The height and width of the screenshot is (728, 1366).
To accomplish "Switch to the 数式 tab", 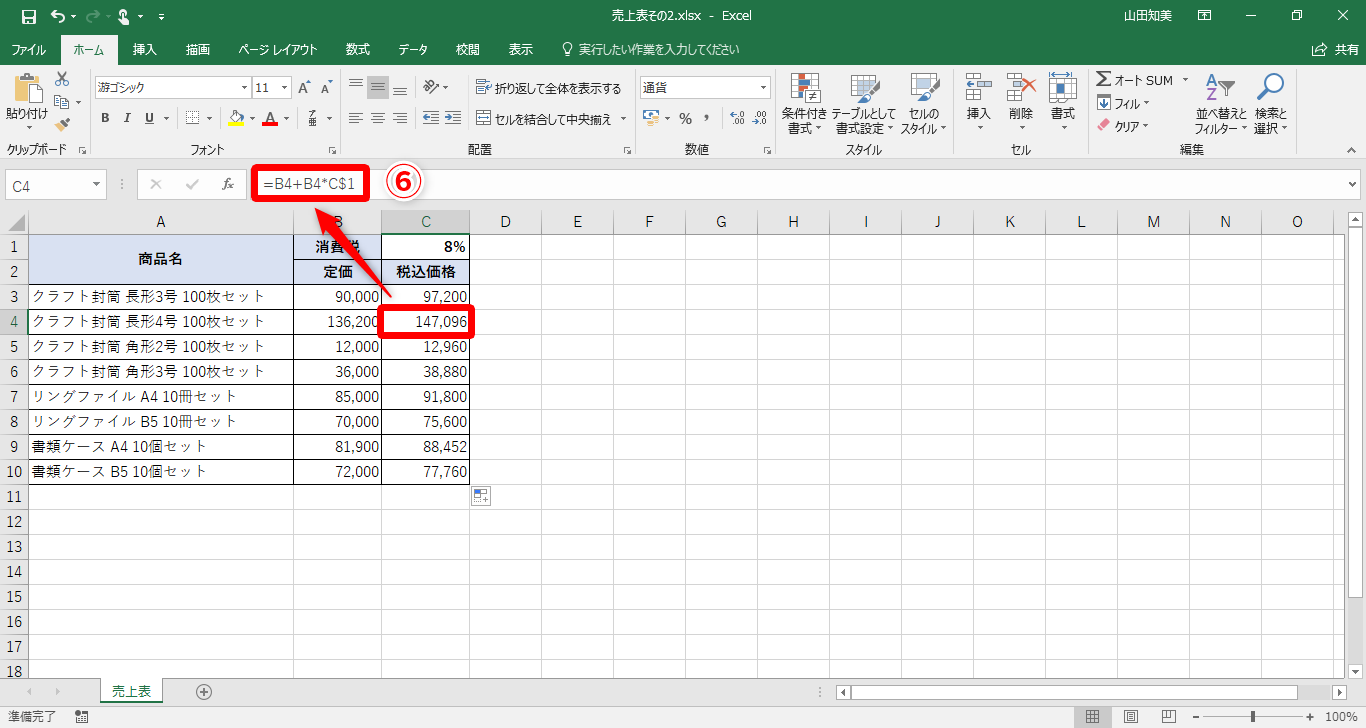I will (x=358, y=49).
